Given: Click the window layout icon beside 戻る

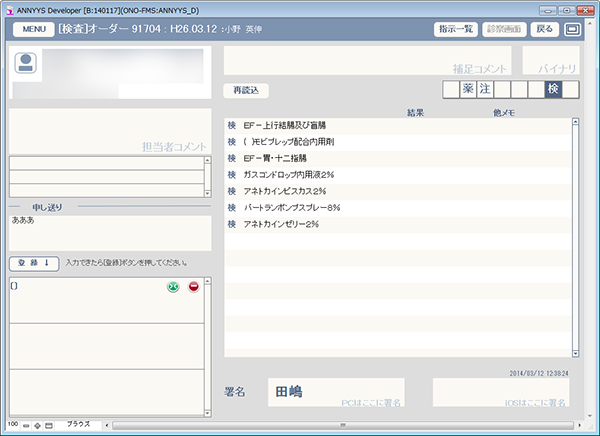Looking at the screenshot, I should tap(572, 30).
